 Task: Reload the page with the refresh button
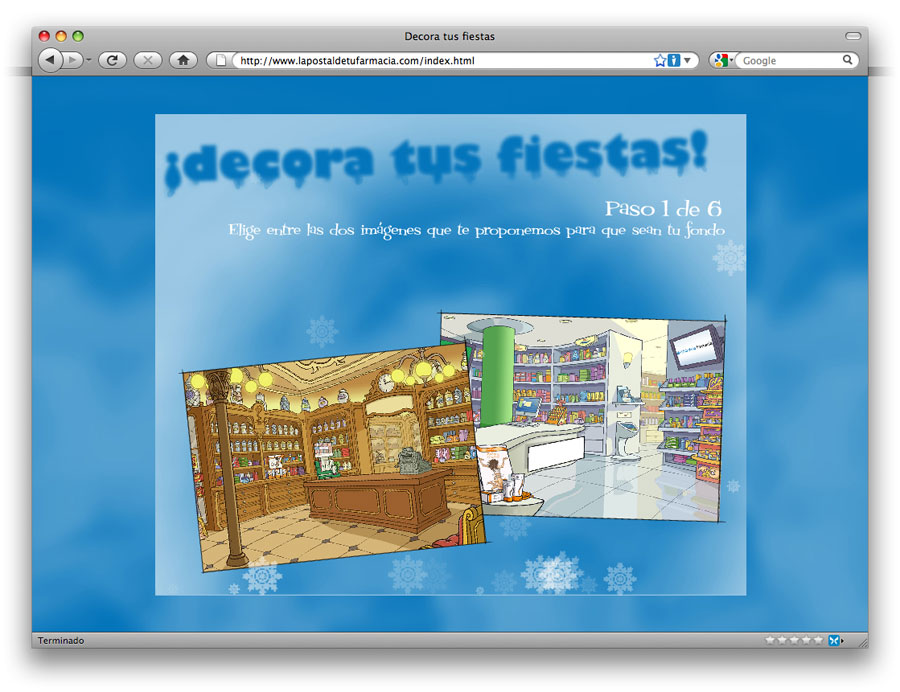[112, 60]
